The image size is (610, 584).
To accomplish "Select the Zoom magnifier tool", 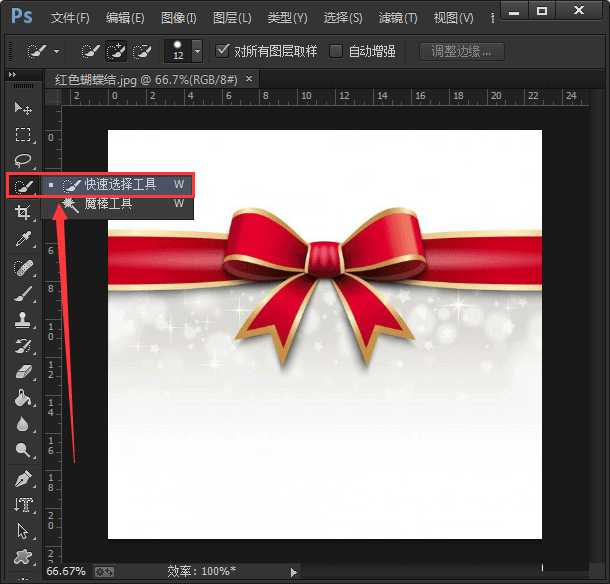I will pos(23,451).
